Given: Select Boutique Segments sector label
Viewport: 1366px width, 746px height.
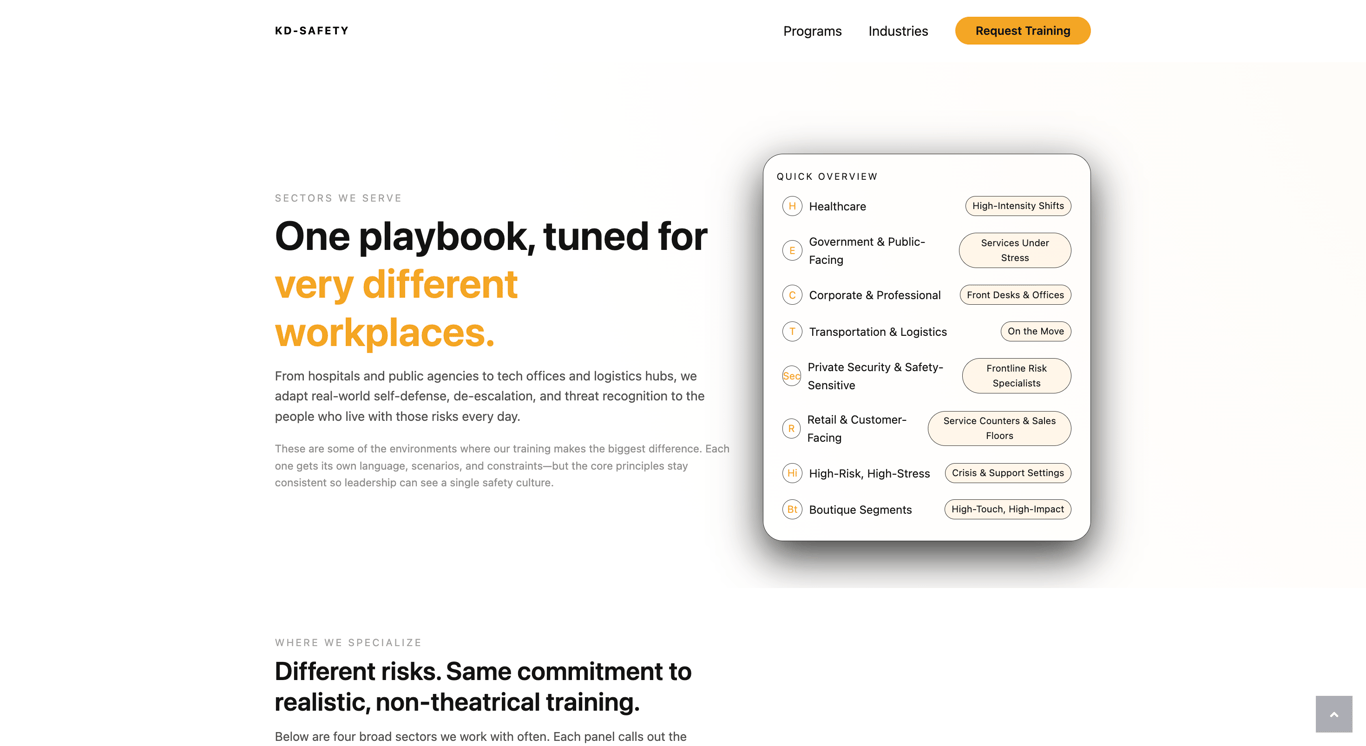Looking at the screenshot, I should 860,509.
